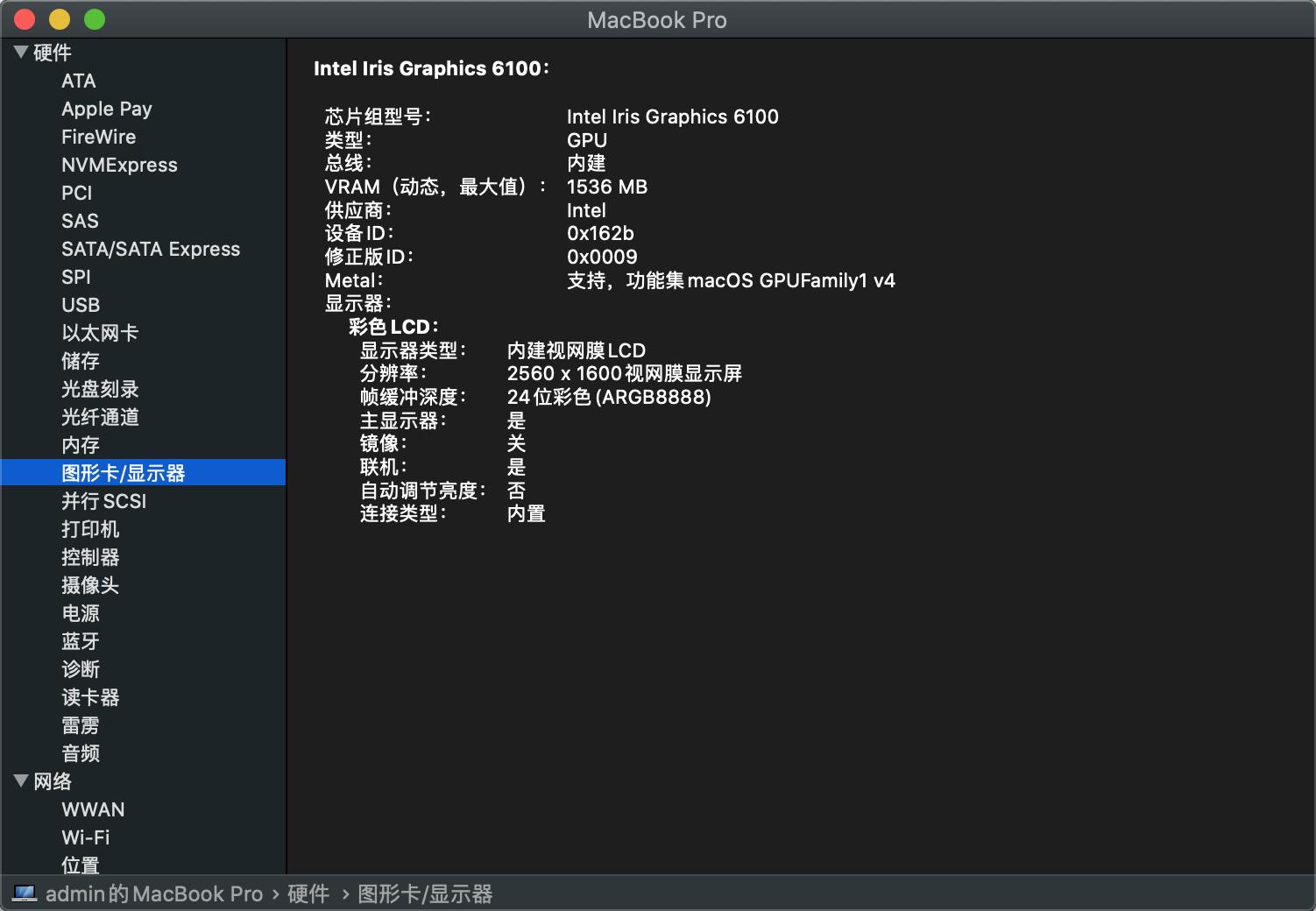Image resolution: width=1316 pixels, height=911 pixels.
Task: Click the MacBook icon in path bar
Action: pyautogui.click(x=25, y=893)
